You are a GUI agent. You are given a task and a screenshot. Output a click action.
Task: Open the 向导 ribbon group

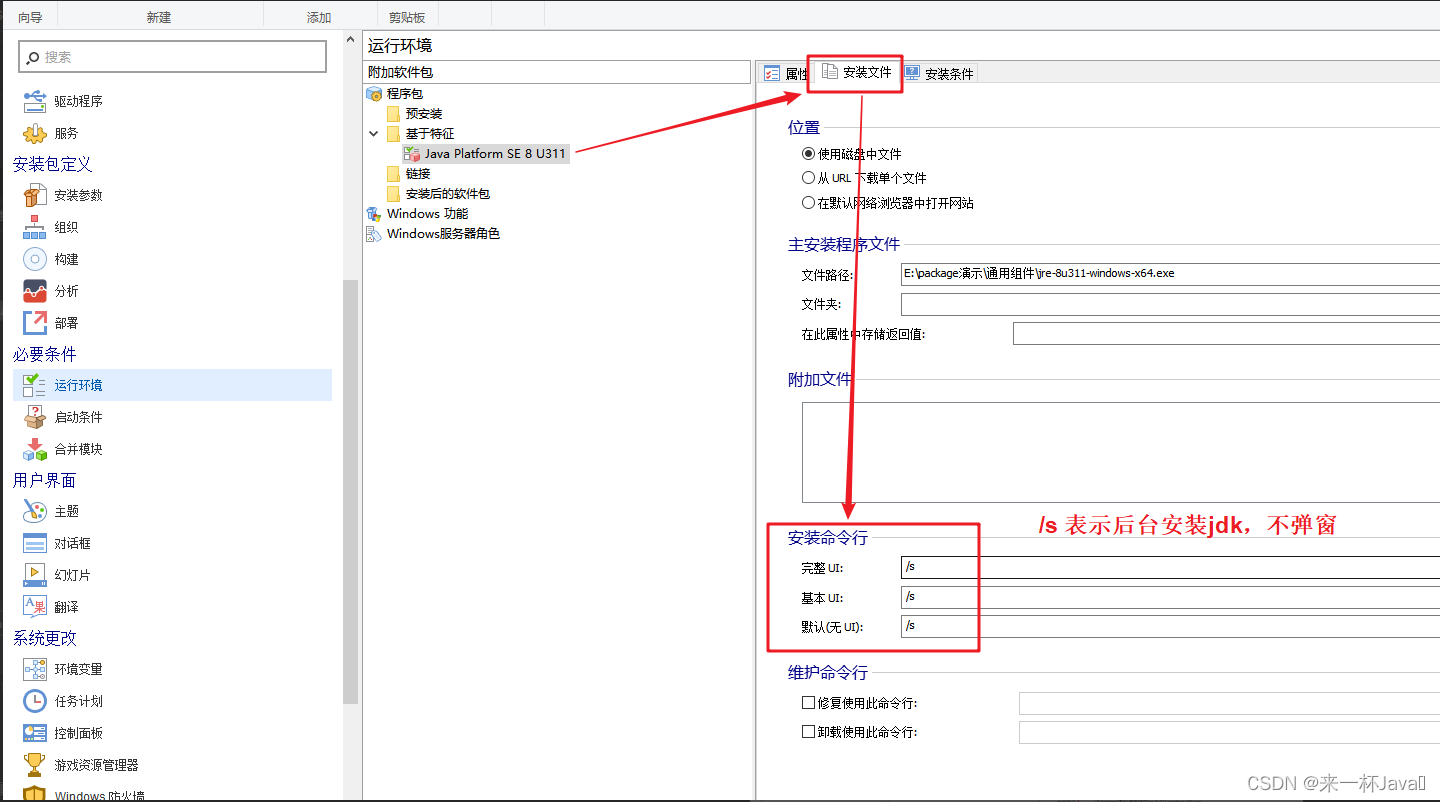30,17
